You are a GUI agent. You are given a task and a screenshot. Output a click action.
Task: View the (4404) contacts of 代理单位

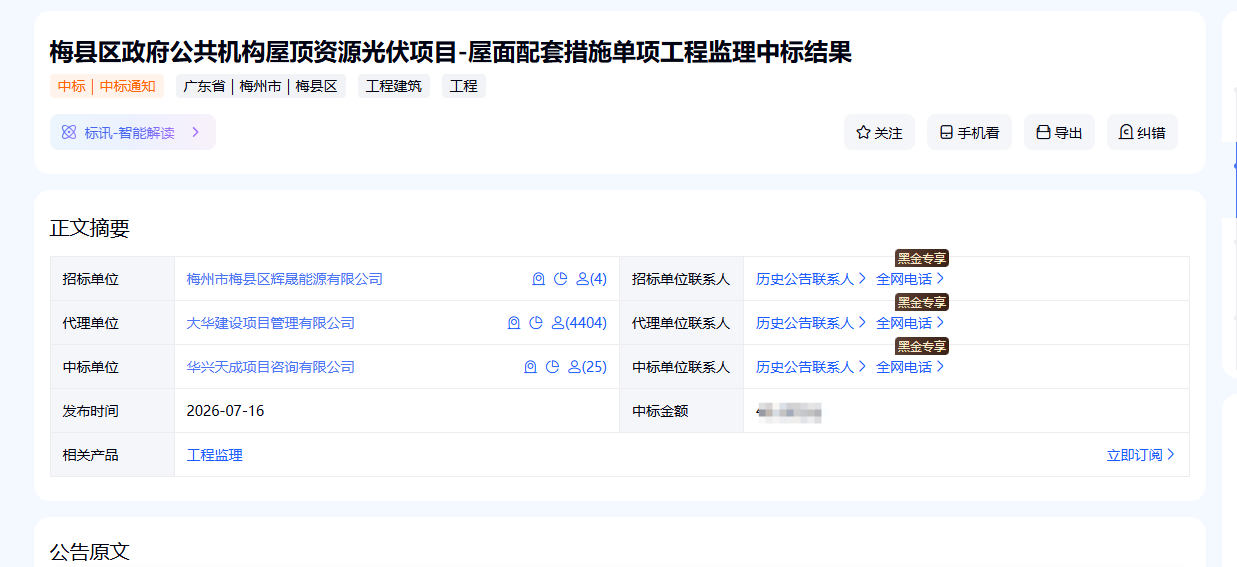point(579,323)
